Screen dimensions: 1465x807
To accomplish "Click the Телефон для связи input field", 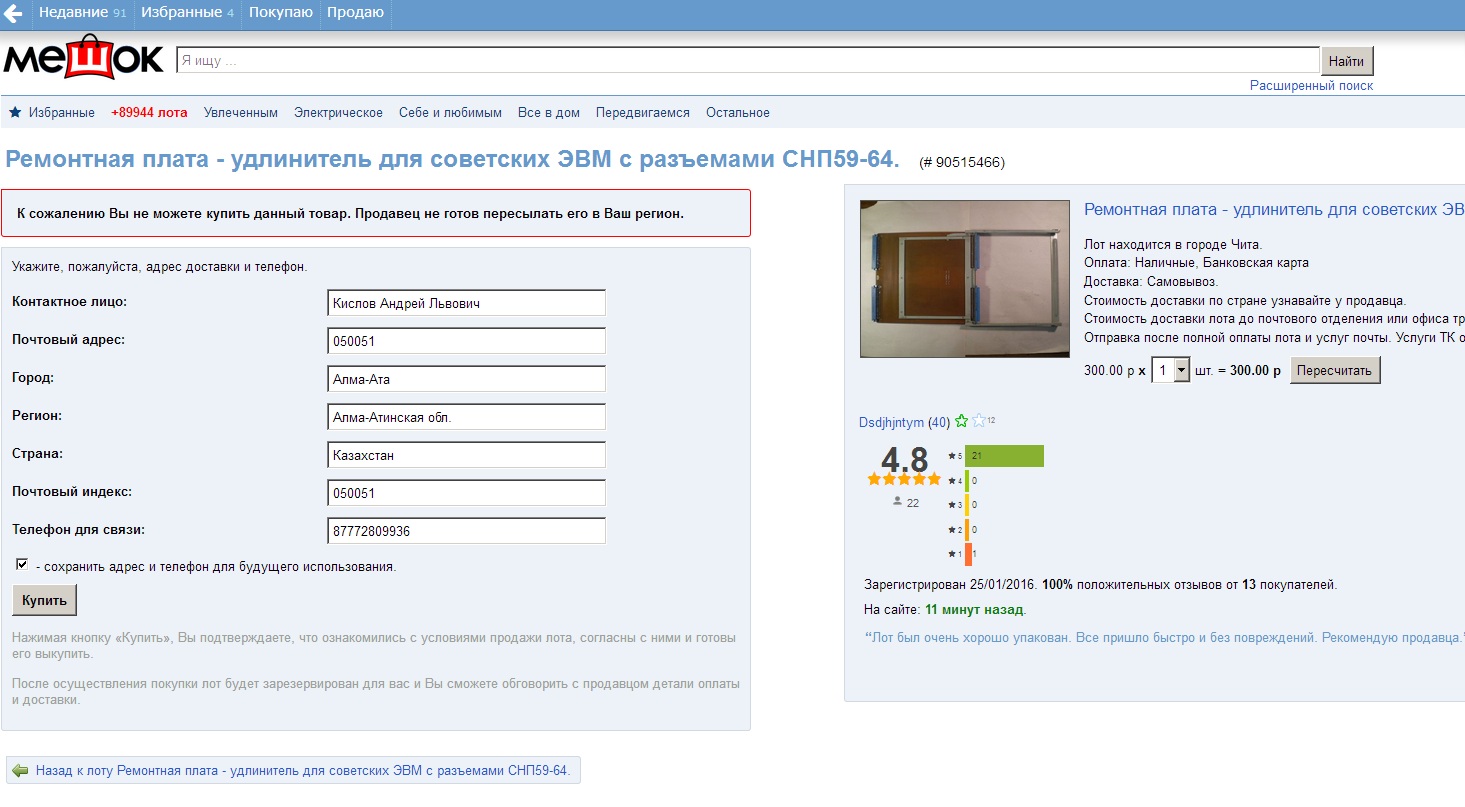I will click(466, 531).
